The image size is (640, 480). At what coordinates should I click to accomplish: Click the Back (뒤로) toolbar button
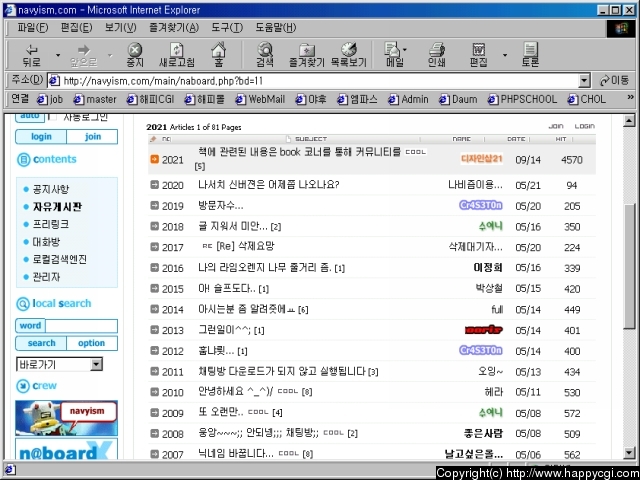[x=31, y=55]
